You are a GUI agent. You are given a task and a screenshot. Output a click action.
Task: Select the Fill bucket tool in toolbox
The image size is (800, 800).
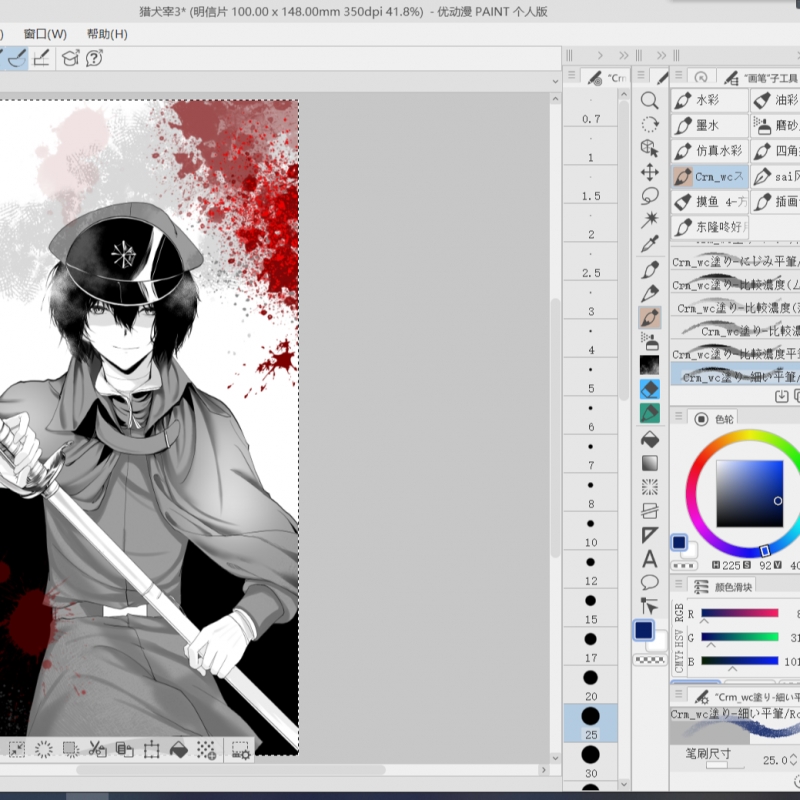coord(649,439)
